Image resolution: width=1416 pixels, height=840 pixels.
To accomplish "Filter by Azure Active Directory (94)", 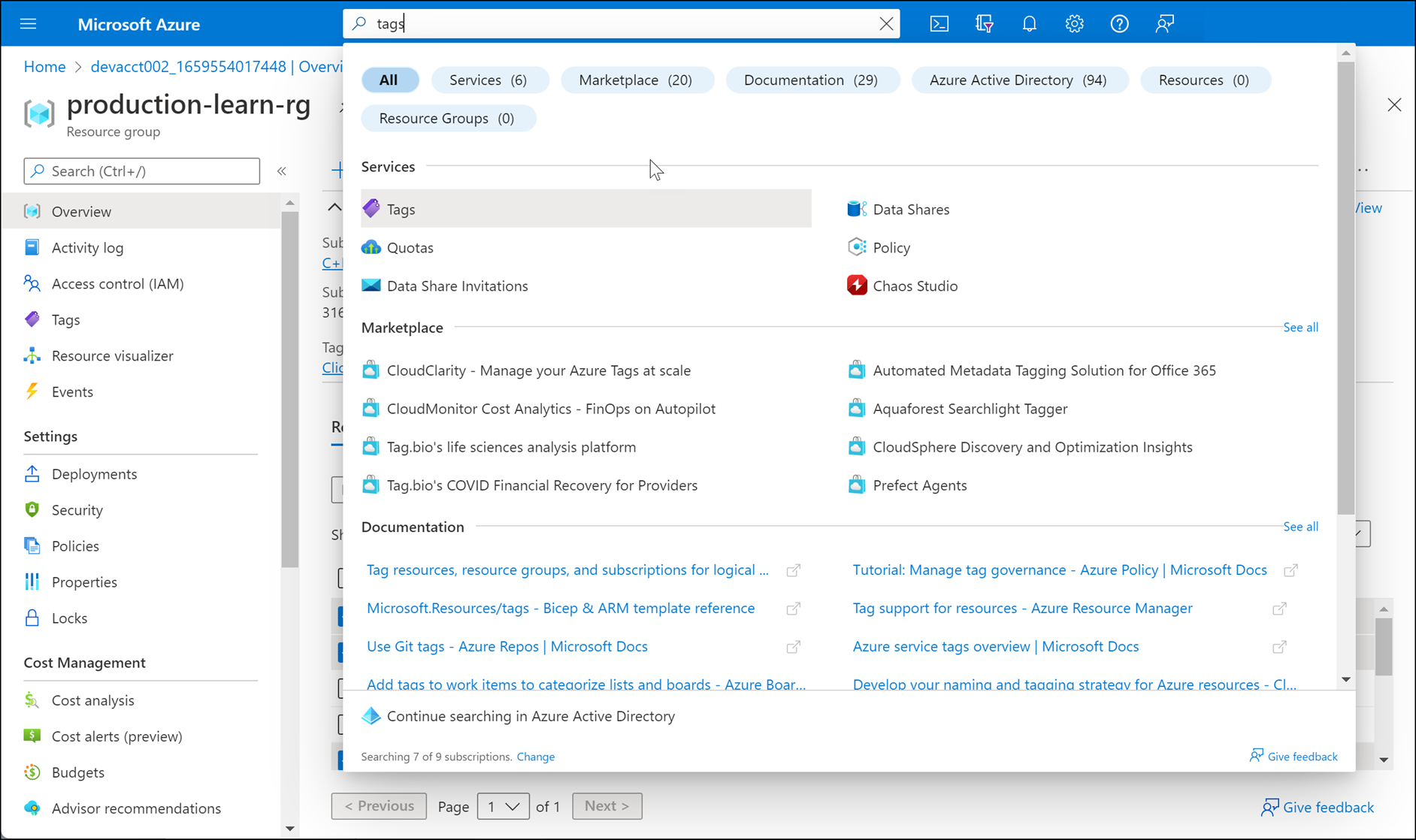I will tap(1018, 80).
